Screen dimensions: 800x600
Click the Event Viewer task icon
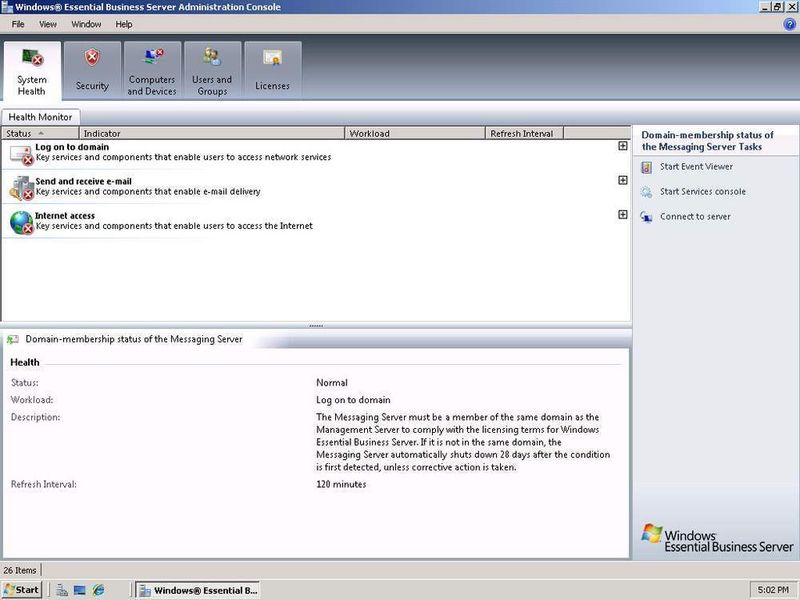(646, 167)
